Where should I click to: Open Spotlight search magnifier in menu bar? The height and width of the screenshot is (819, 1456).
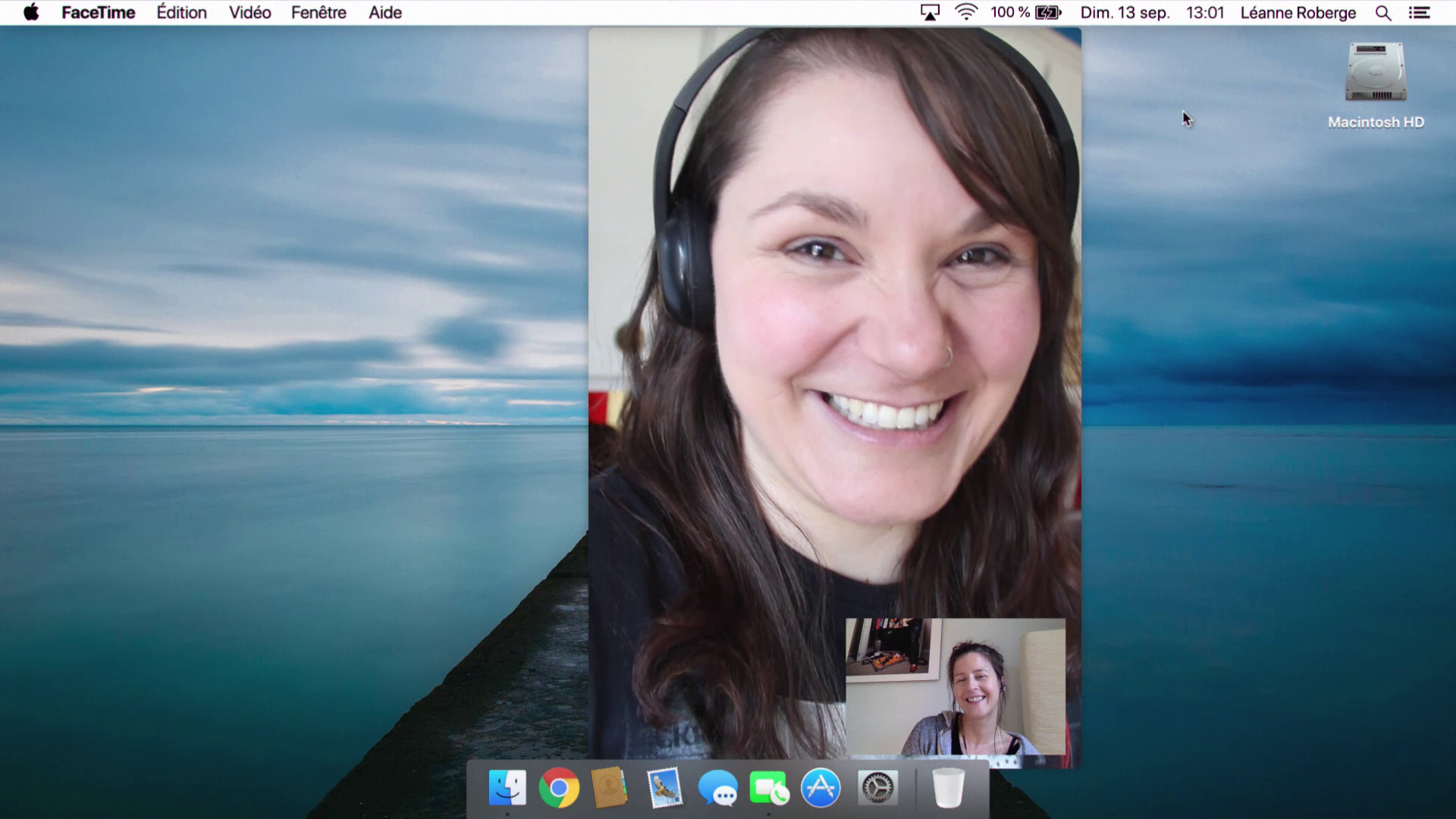[1383, 13]
